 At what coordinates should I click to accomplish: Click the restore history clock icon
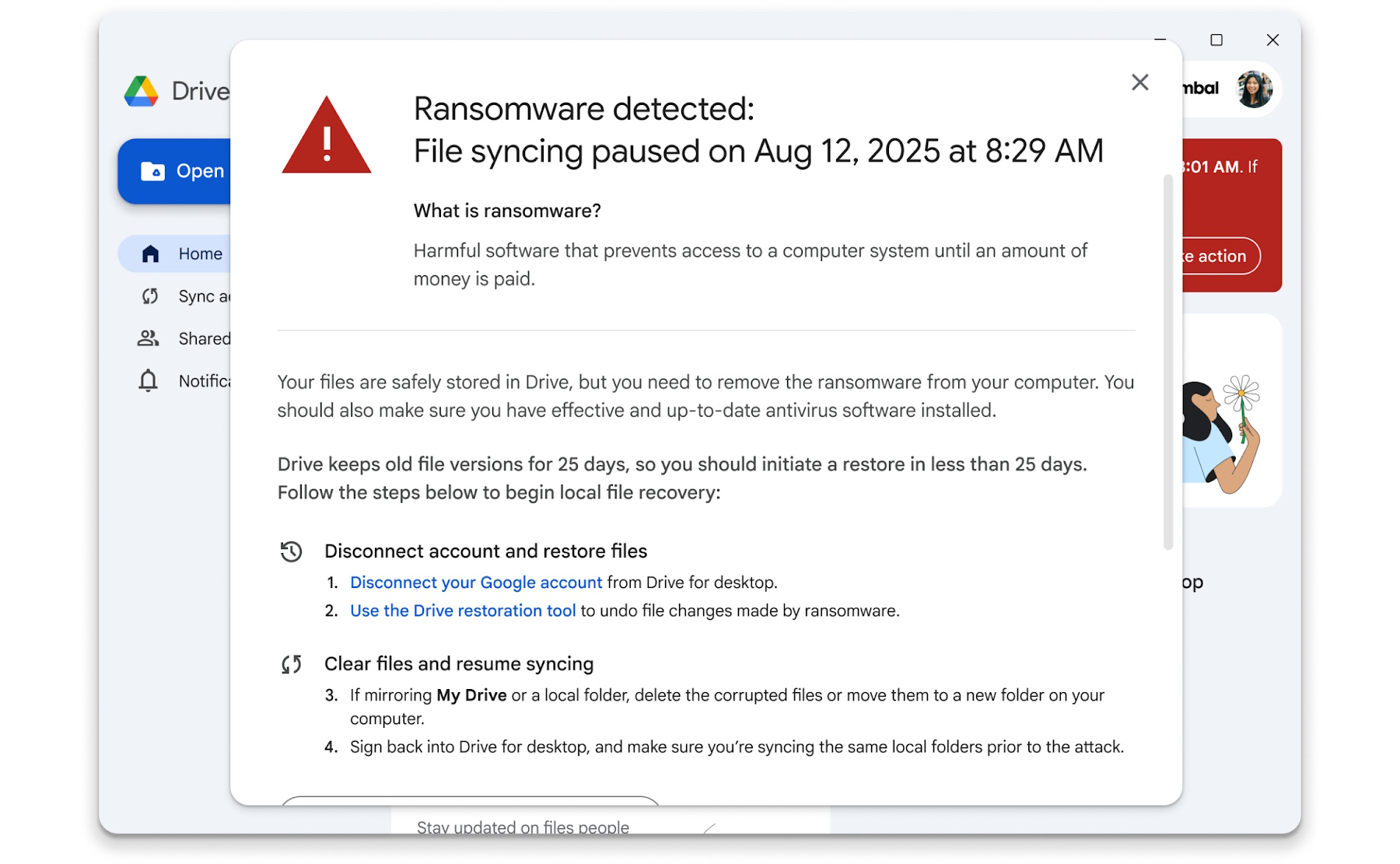[x=292, y=551]
